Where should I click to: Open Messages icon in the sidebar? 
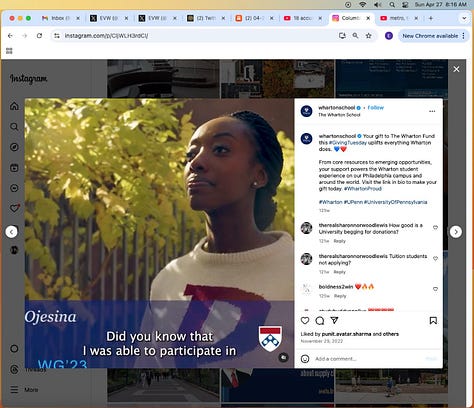tap(14, 188)
